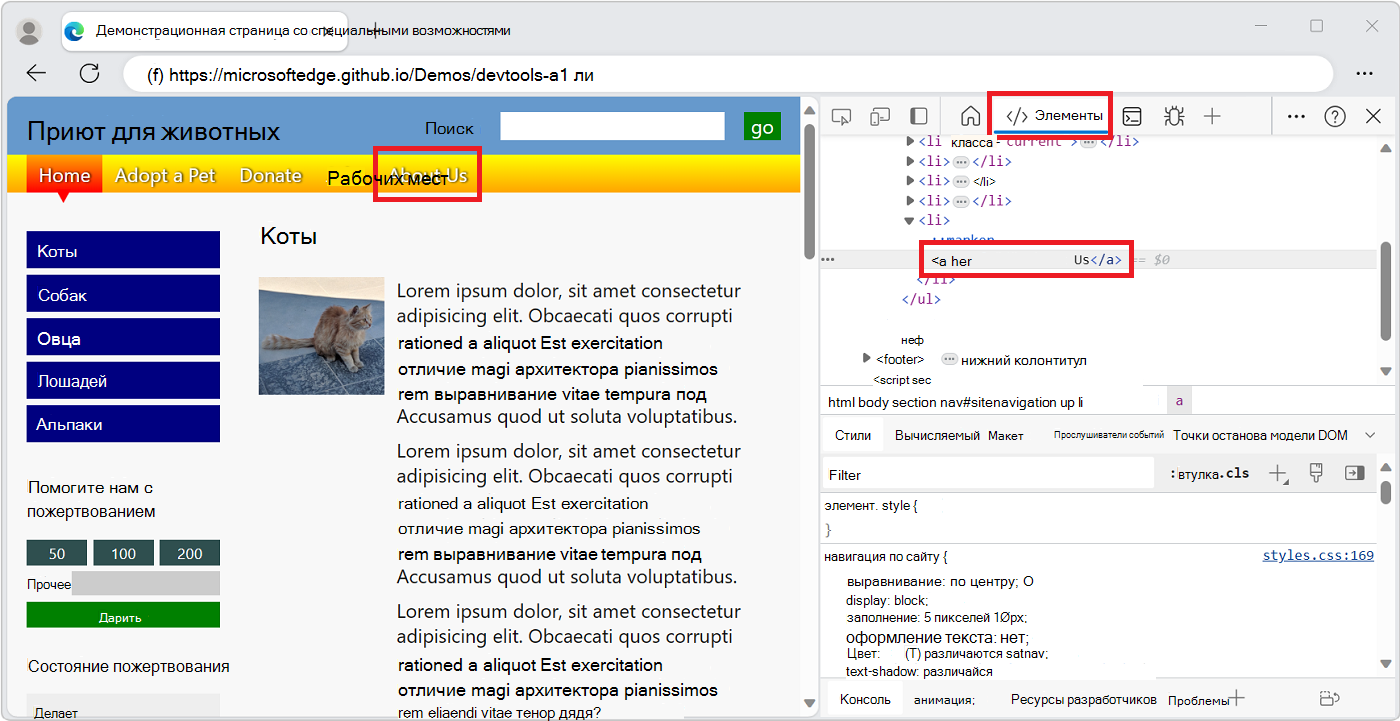
Task: Open the Console drawer icon
Action: [1132, 116]
